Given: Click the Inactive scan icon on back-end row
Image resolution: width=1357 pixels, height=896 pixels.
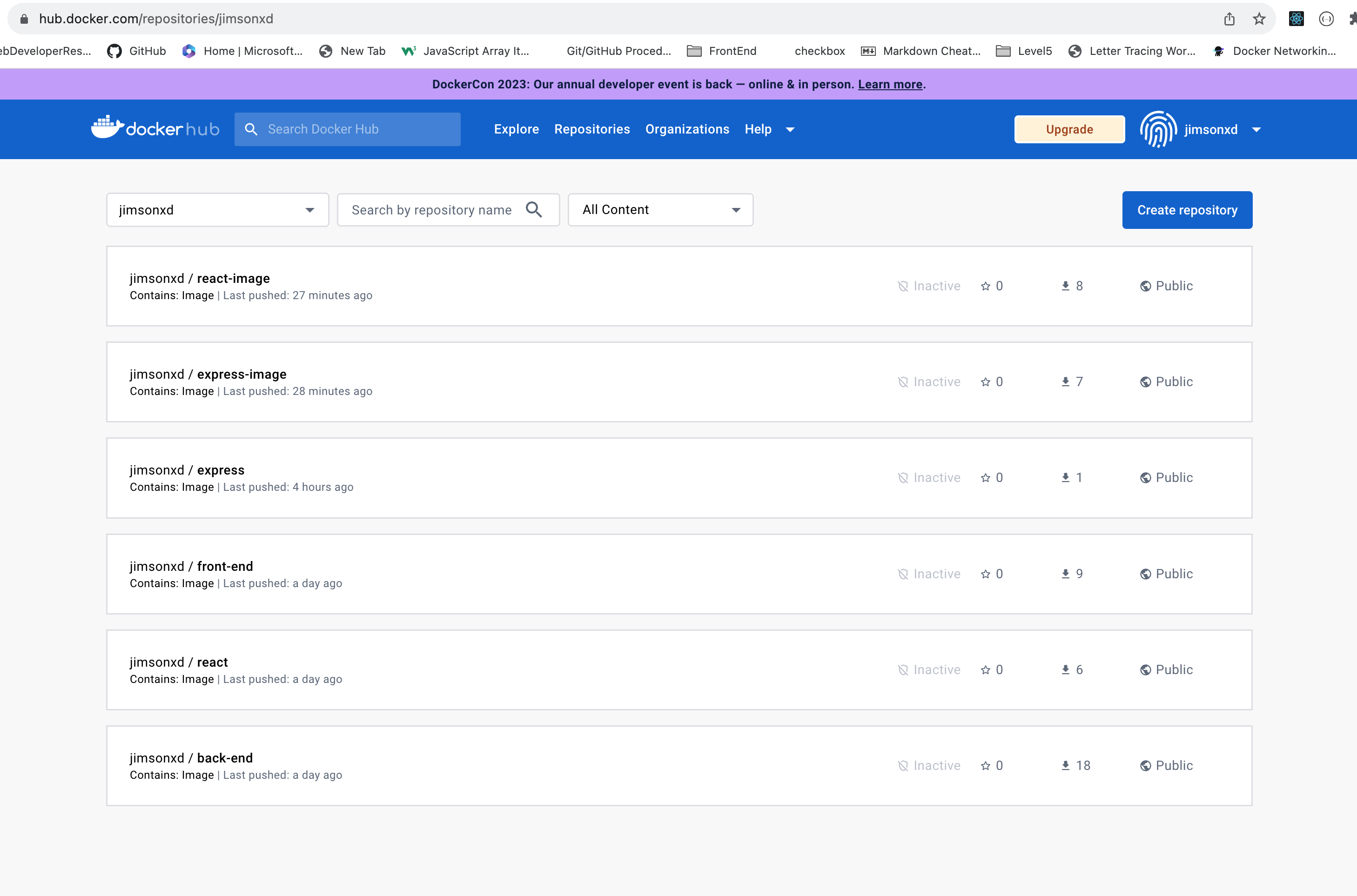Looking at the screenshot, I should (x=902, y=766).
